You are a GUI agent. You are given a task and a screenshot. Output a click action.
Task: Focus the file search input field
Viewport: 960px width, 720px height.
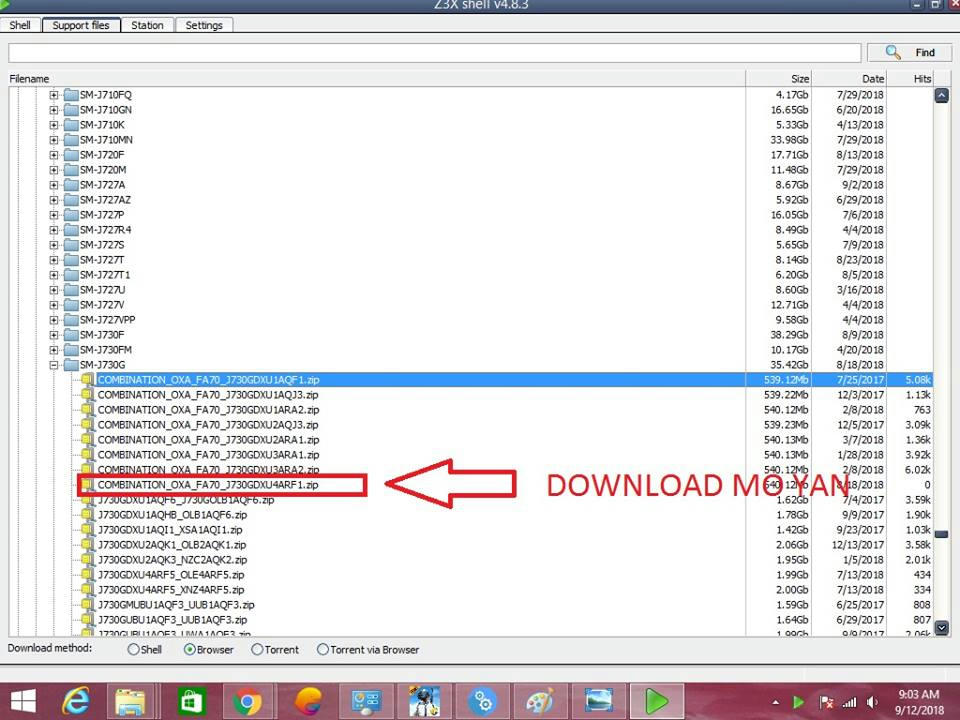point(435,53)
